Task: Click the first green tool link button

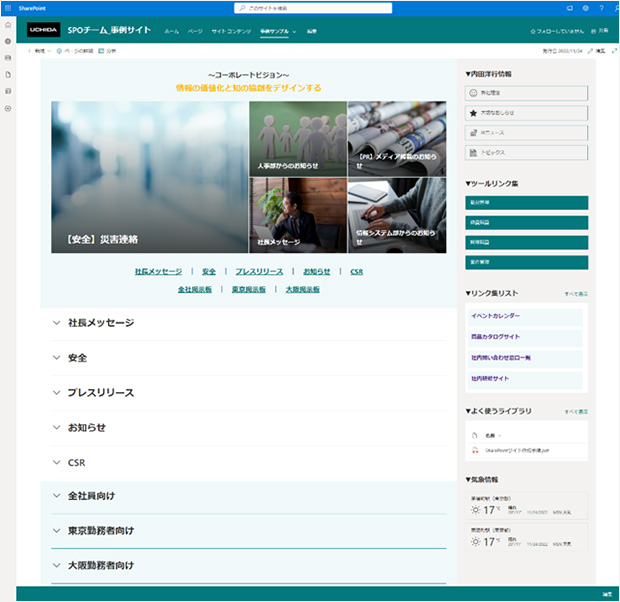Action: (x=526, y=203)
